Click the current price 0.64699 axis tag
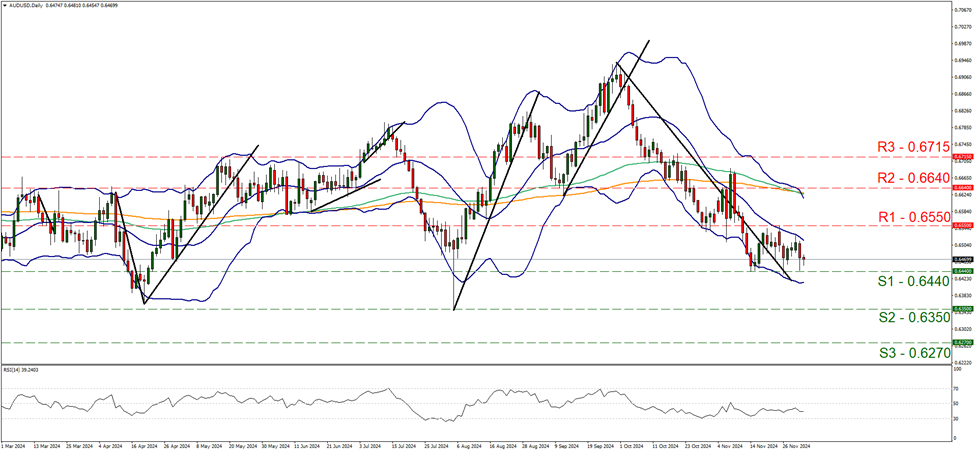Image resolution: width=975 pixels, height=452 pixels. coord(961,259)
